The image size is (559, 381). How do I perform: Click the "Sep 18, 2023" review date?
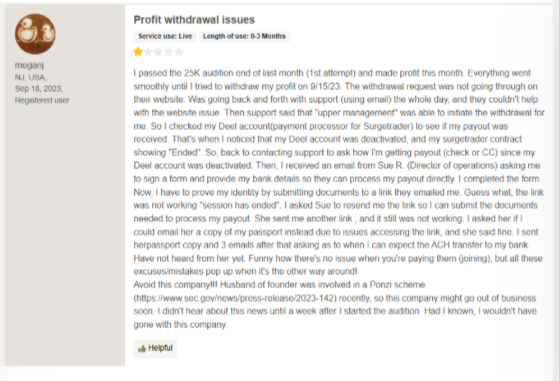(39, 88)
